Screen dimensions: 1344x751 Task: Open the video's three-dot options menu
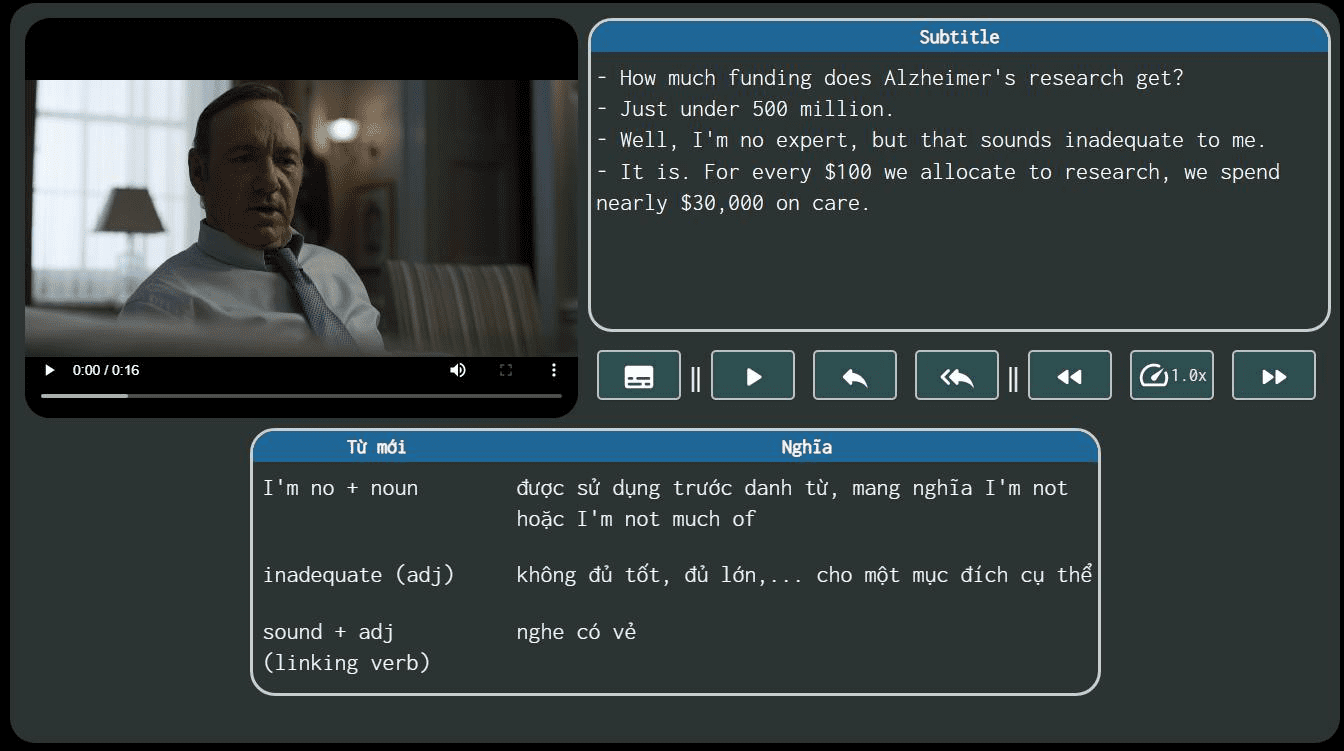point(554,370)
